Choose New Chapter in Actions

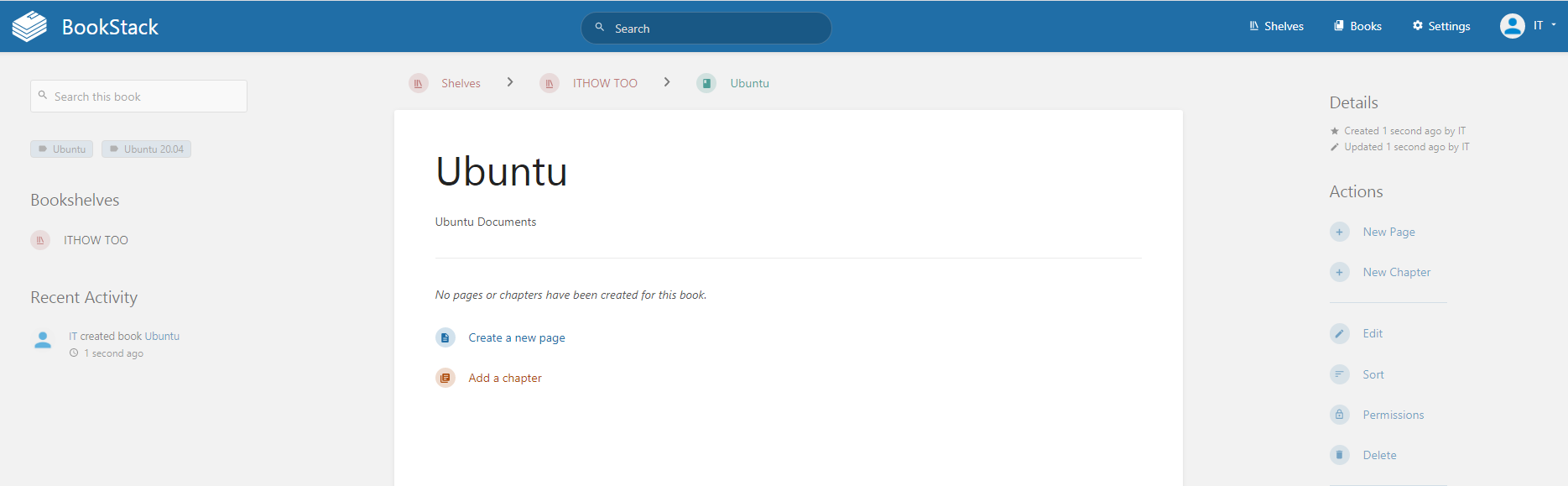point(1397,272)
